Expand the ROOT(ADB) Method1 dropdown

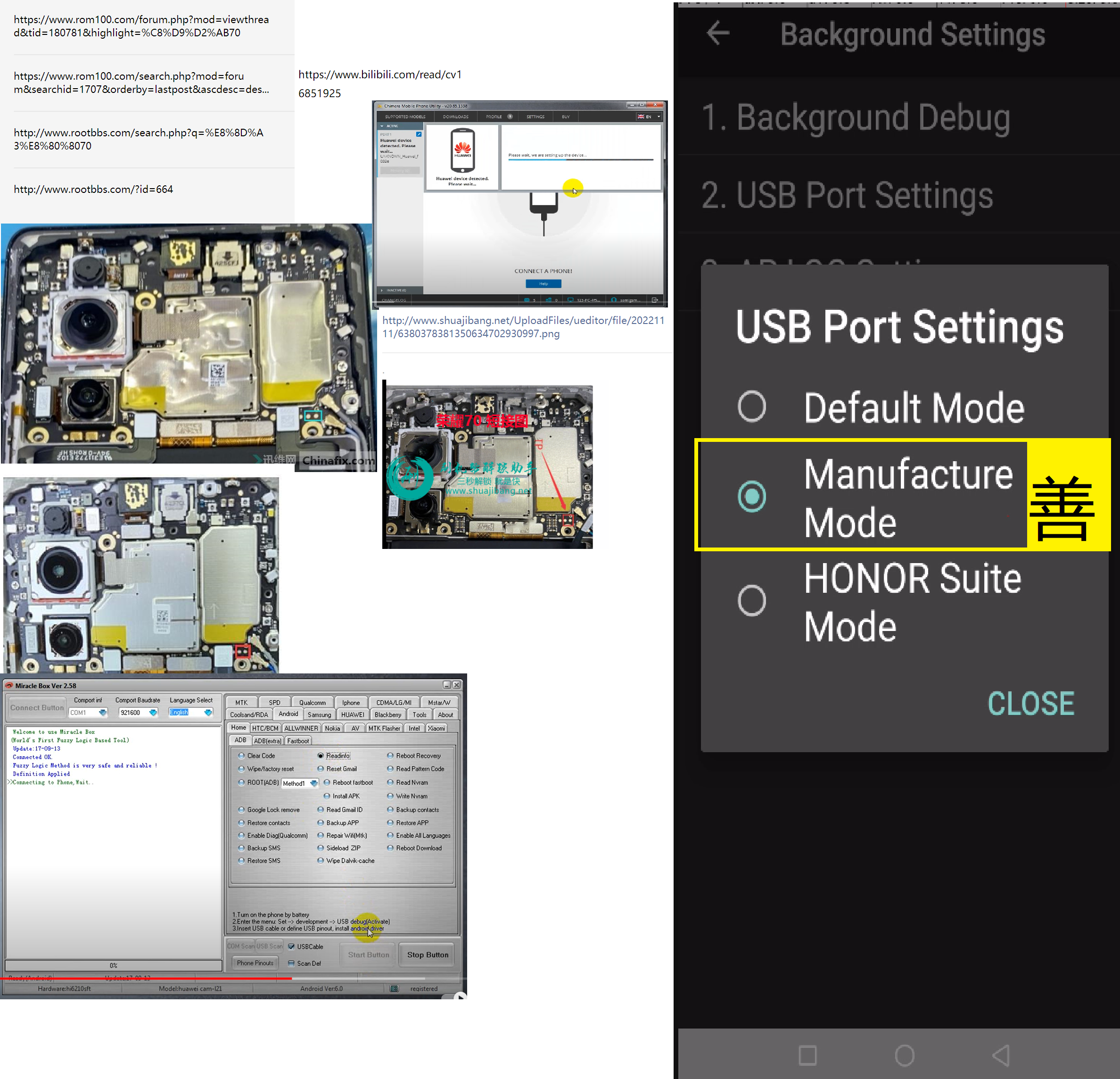tap(314, 783)
